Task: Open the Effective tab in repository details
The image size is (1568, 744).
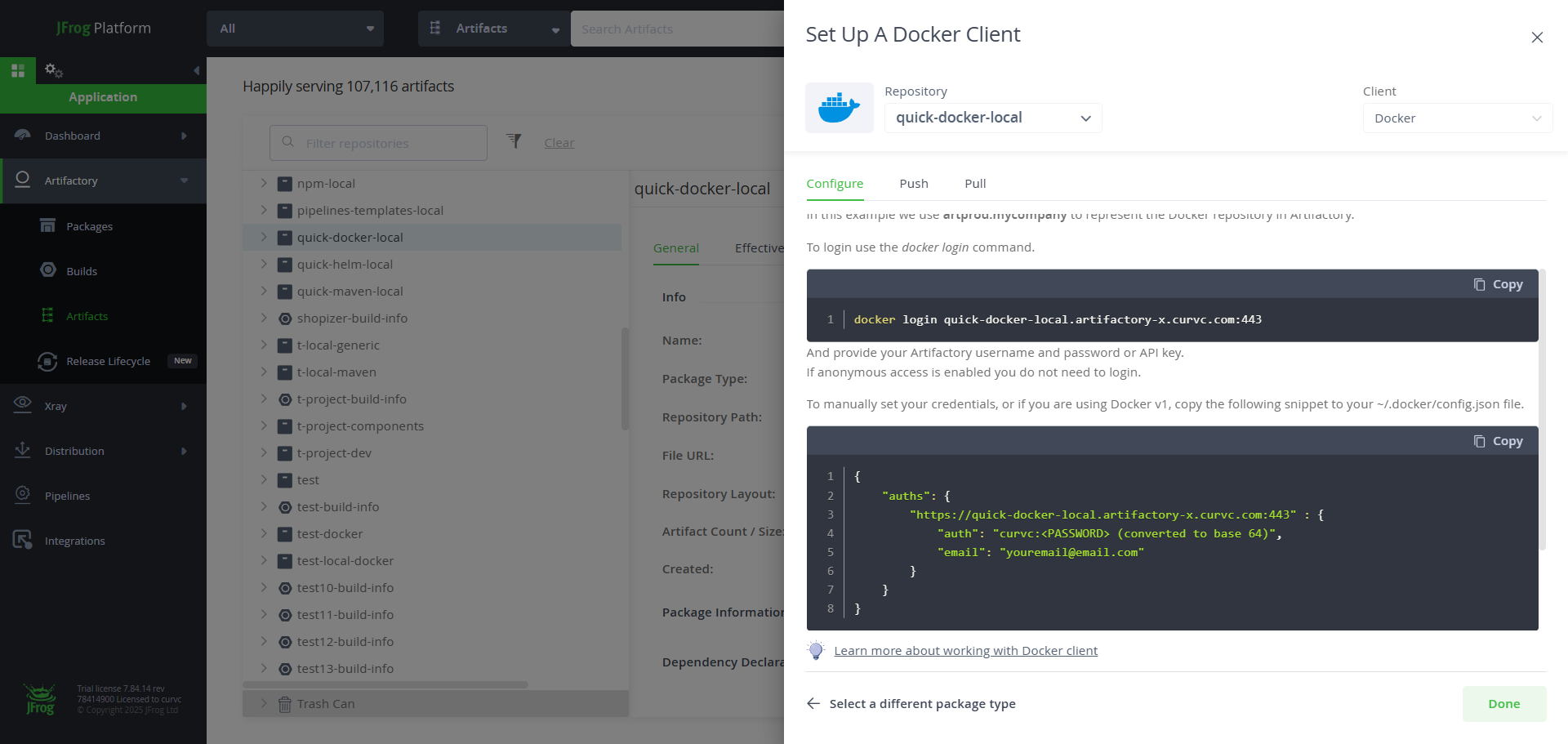Action: tap(759, 248)
